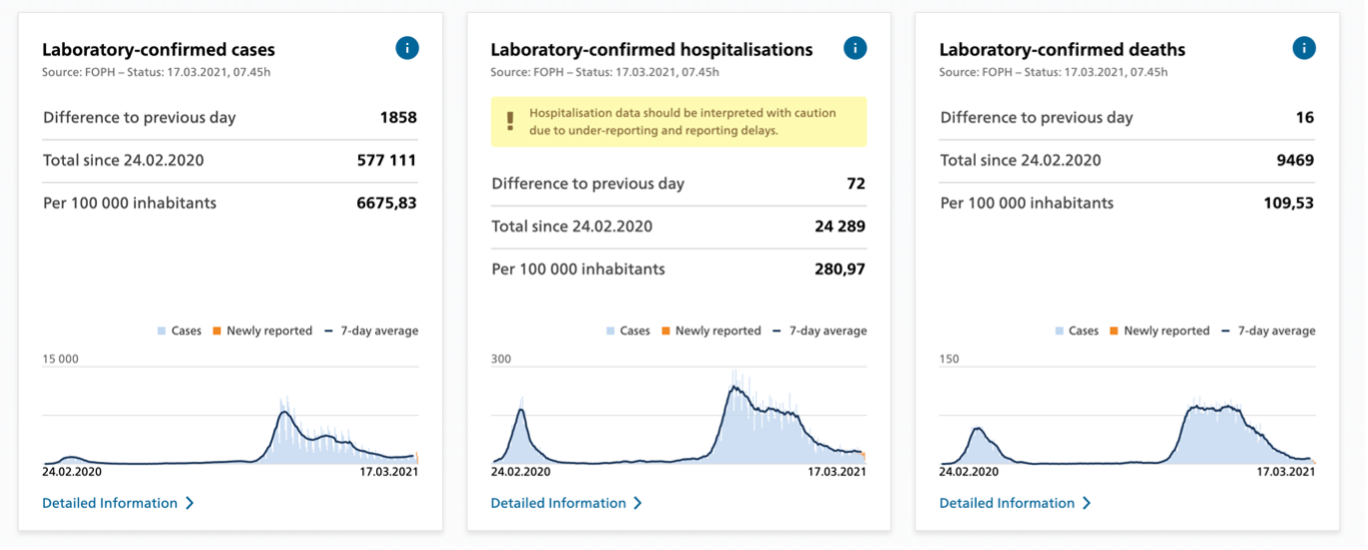Click the chevron beside deaths Detailed Information

click(1087, 503)
